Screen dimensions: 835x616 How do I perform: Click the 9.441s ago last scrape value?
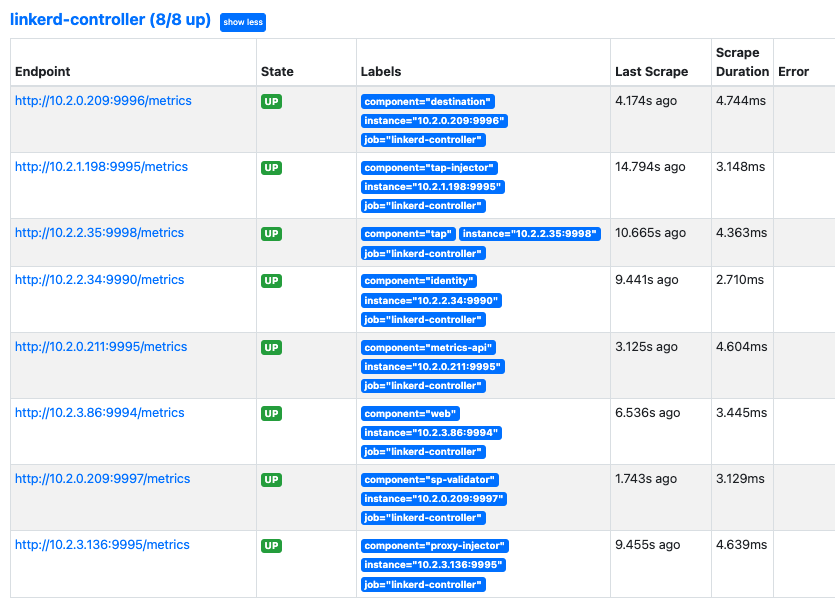point(646,280)
